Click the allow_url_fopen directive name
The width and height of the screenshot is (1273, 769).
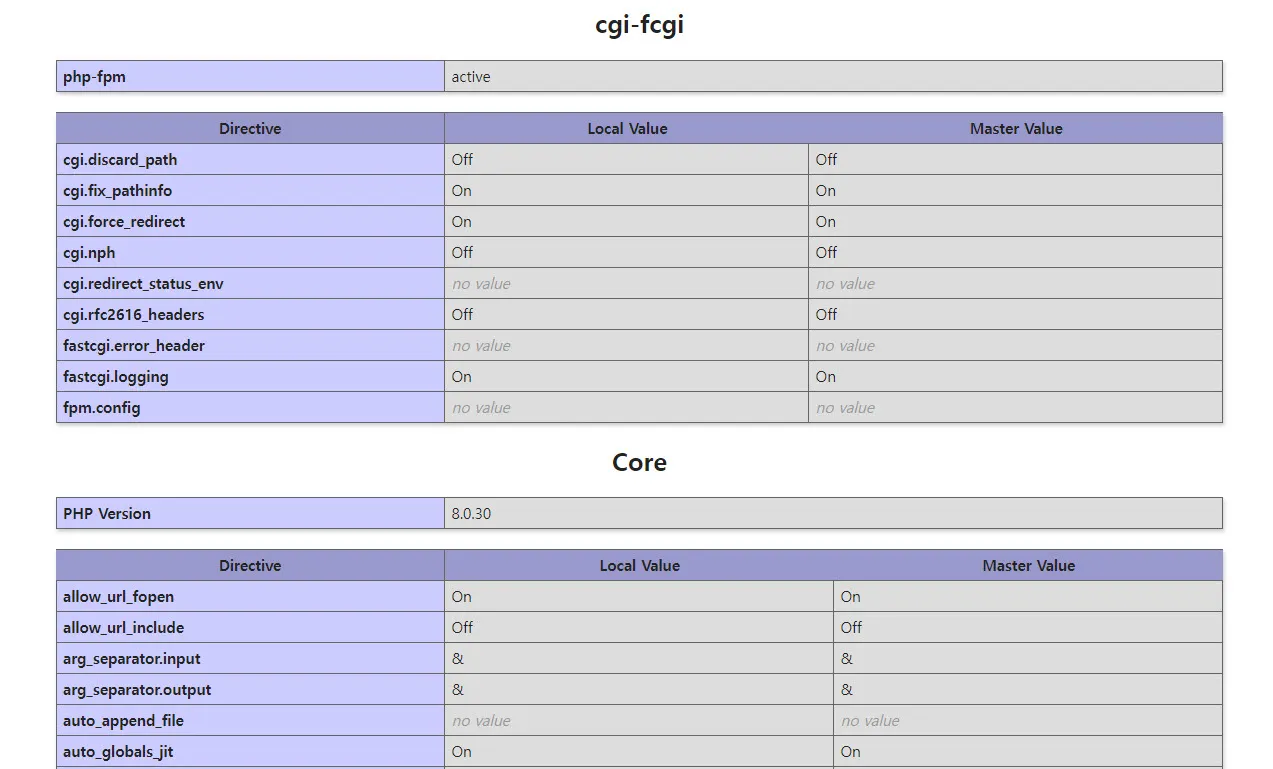[118, 597]
